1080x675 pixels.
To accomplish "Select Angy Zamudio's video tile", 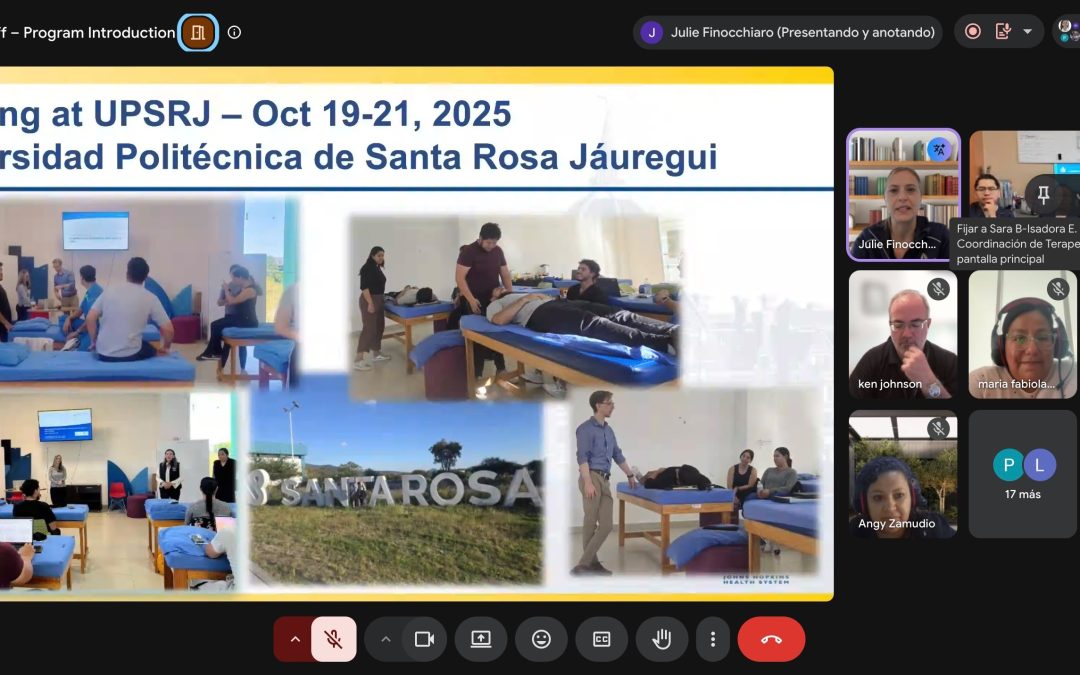I will point(903,474).
